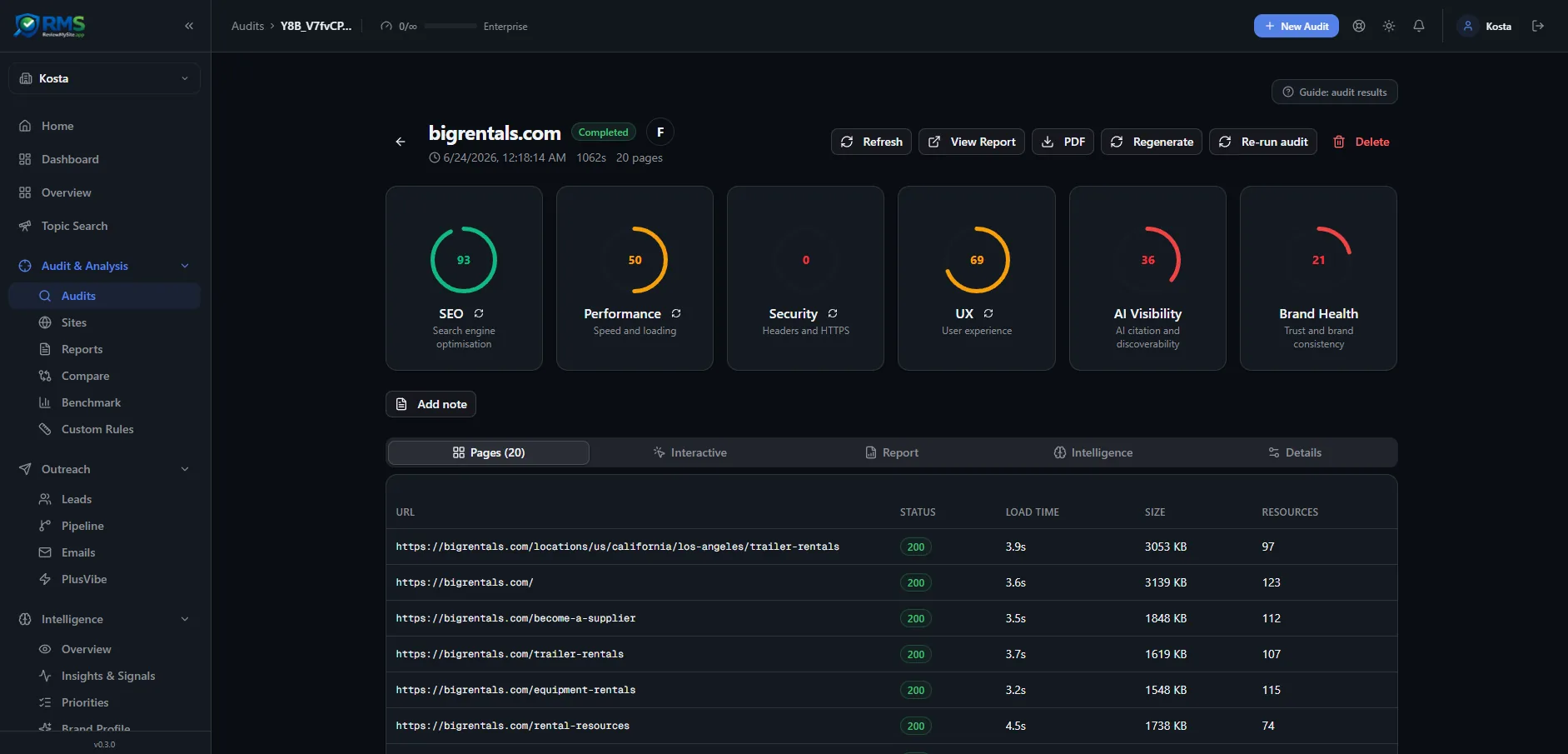Download the PDF
This screenshot has width=1568, height=754.
point(1063,142)
